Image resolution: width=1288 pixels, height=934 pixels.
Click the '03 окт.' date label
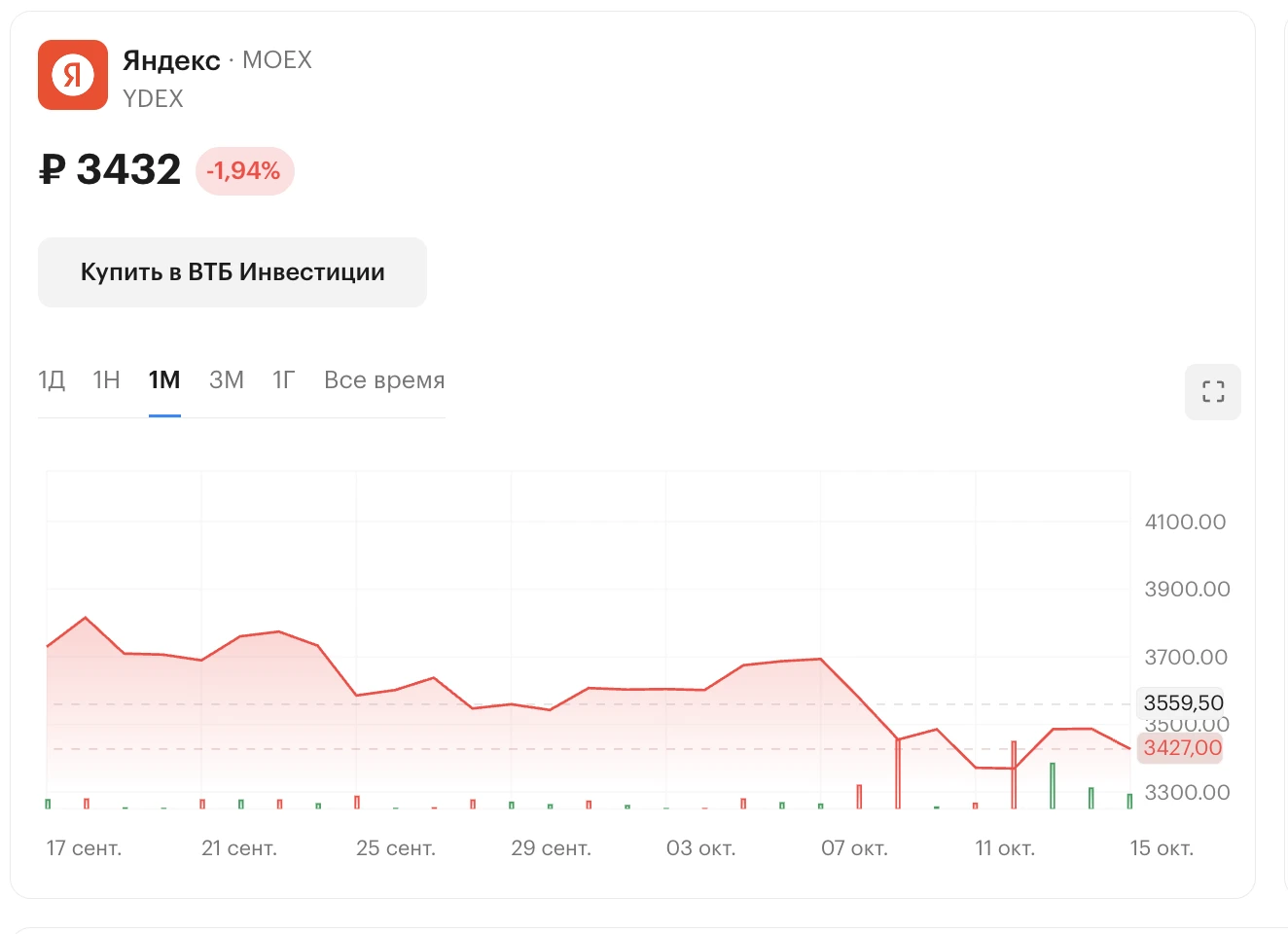700,848
